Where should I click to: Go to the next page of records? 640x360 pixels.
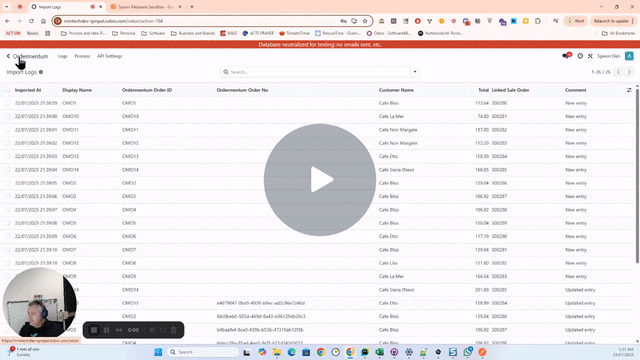coord(629,72)
